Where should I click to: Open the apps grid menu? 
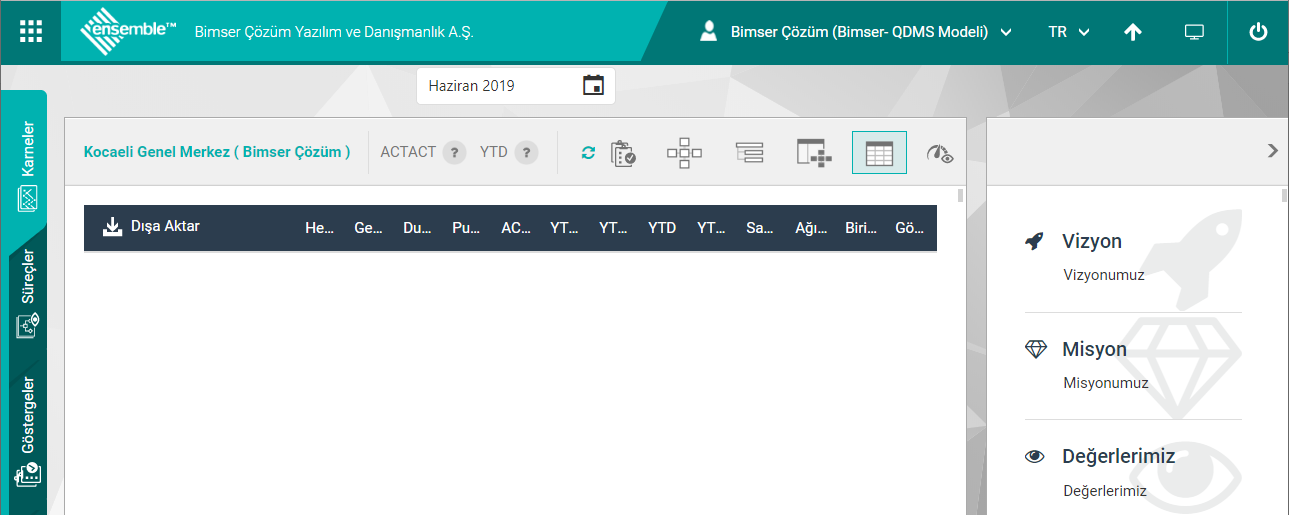pos(31,31)
